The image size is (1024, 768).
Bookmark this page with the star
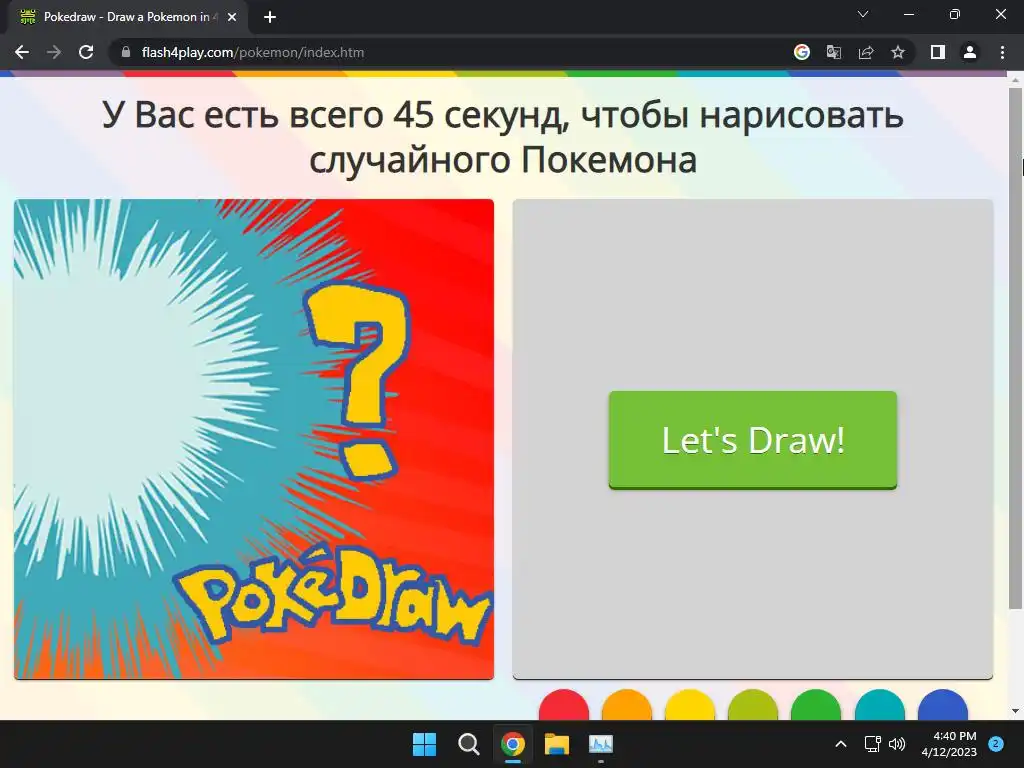(898, 52)
